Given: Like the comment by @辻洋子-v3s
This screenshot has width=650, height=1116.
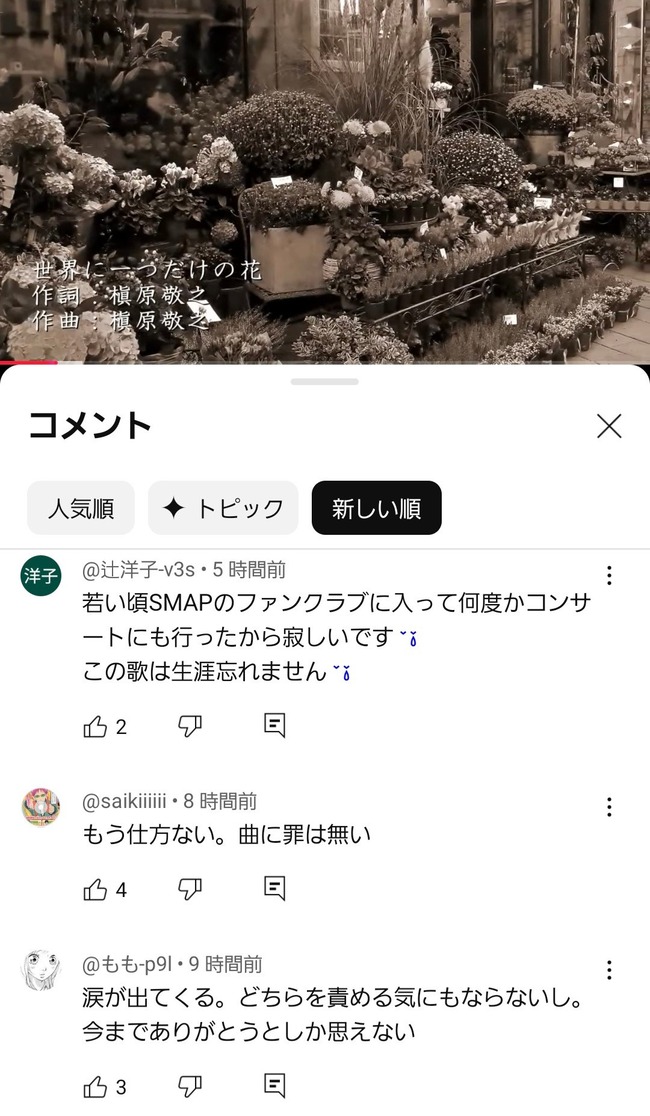Looking at the screenshot, I should (x=95, y=727).
